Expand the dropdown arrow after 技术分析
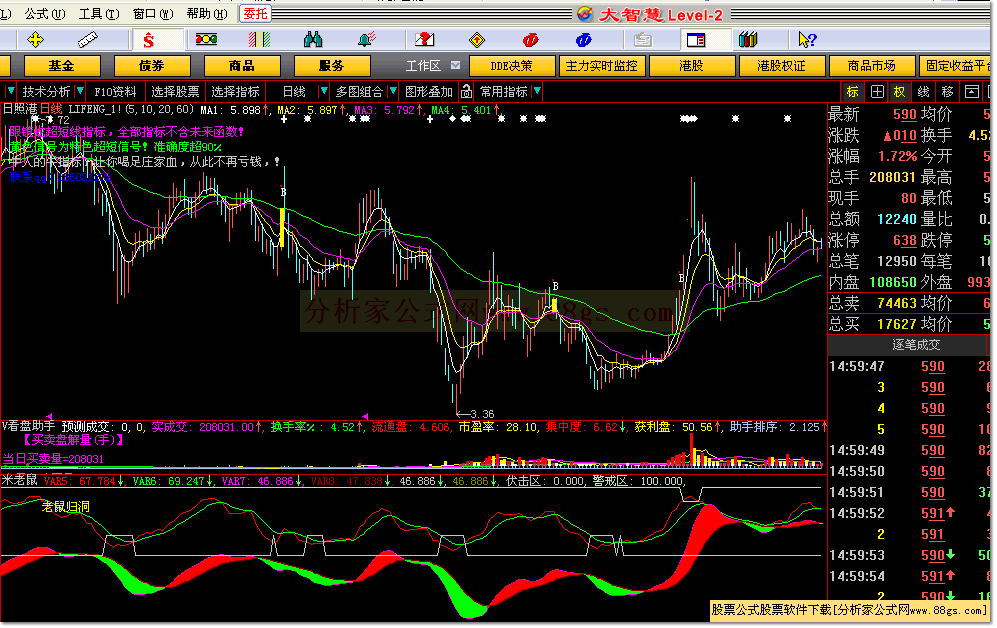Screen dimensions: 997x628 point(79,92)
